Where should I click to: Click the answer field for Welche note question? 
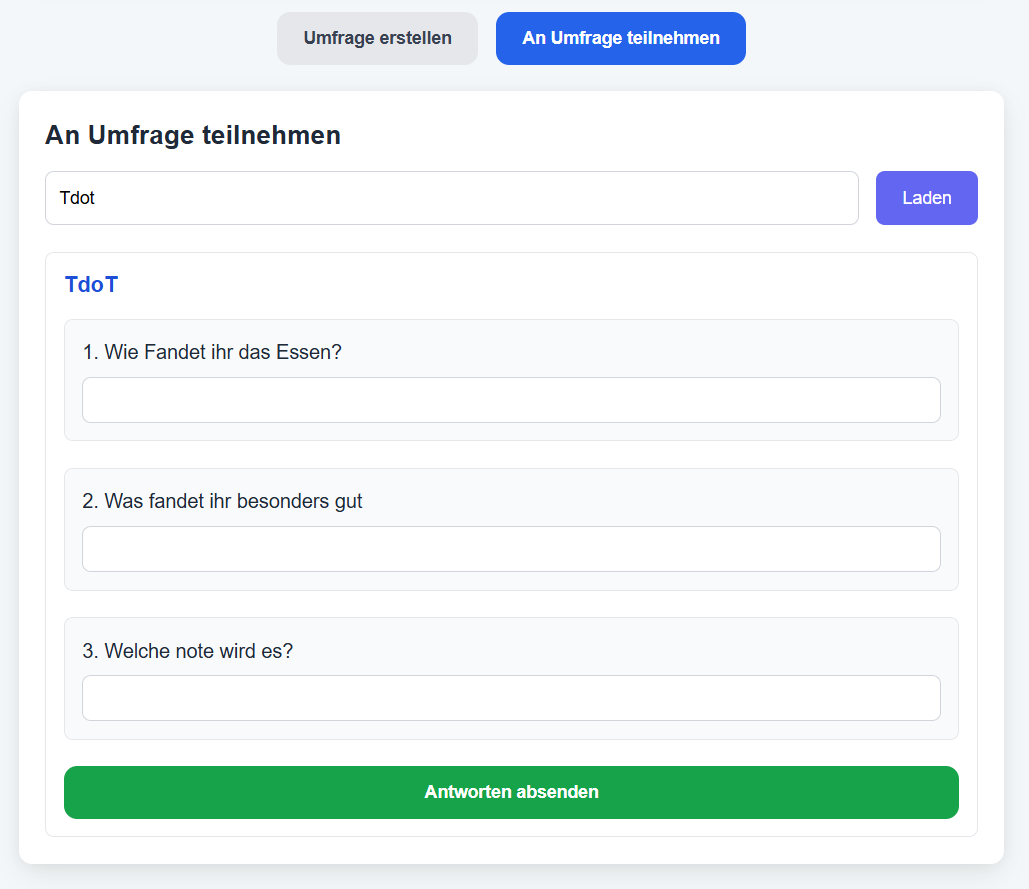(x=511, y=698)
